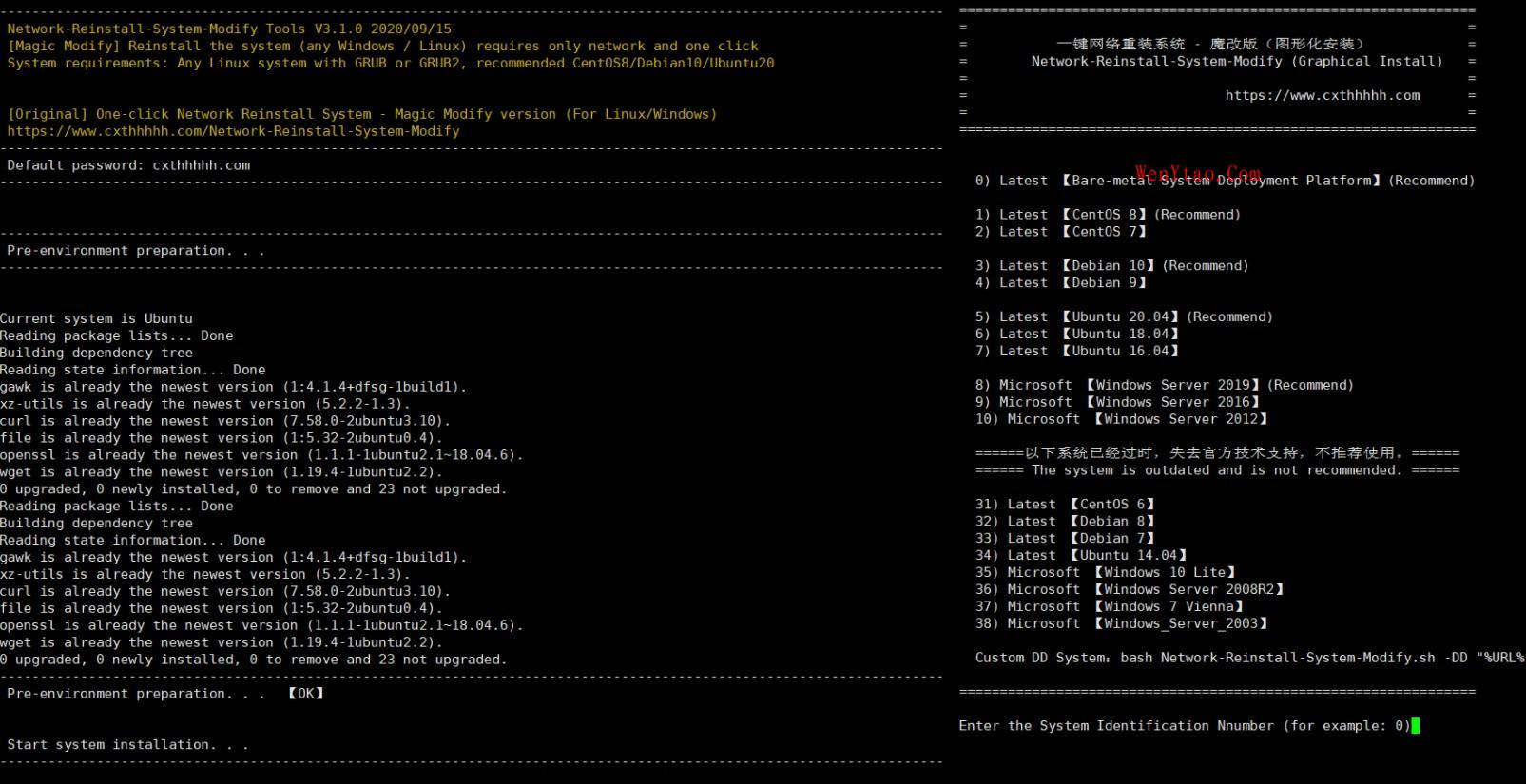The width and height of the screenshot is (1526, 784).
Task: Select the CentOS 8 (Recommend) line
Action: [1108, 215]
